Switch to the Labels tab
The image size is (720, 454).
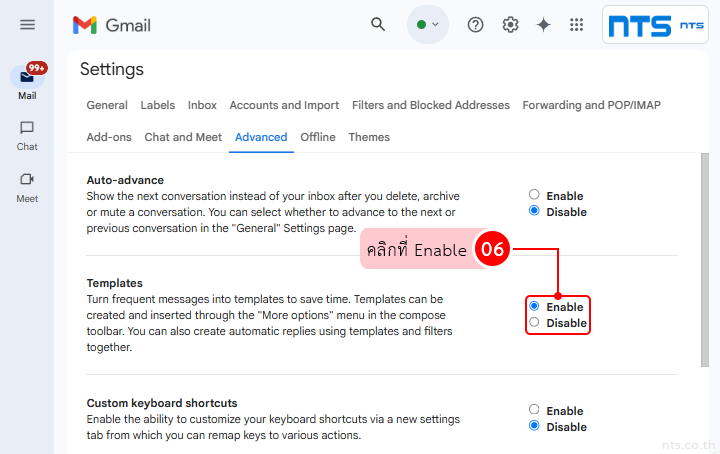coord(157,105)
